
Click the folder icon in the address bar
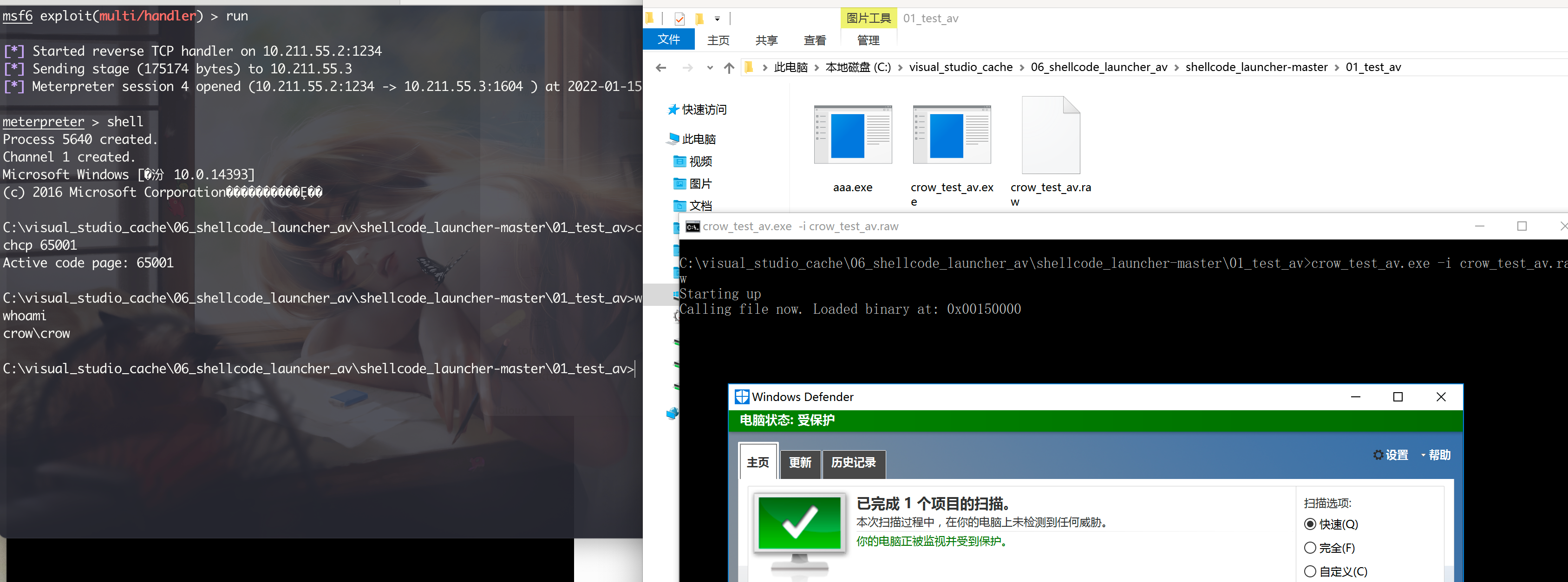pos(749,67)
